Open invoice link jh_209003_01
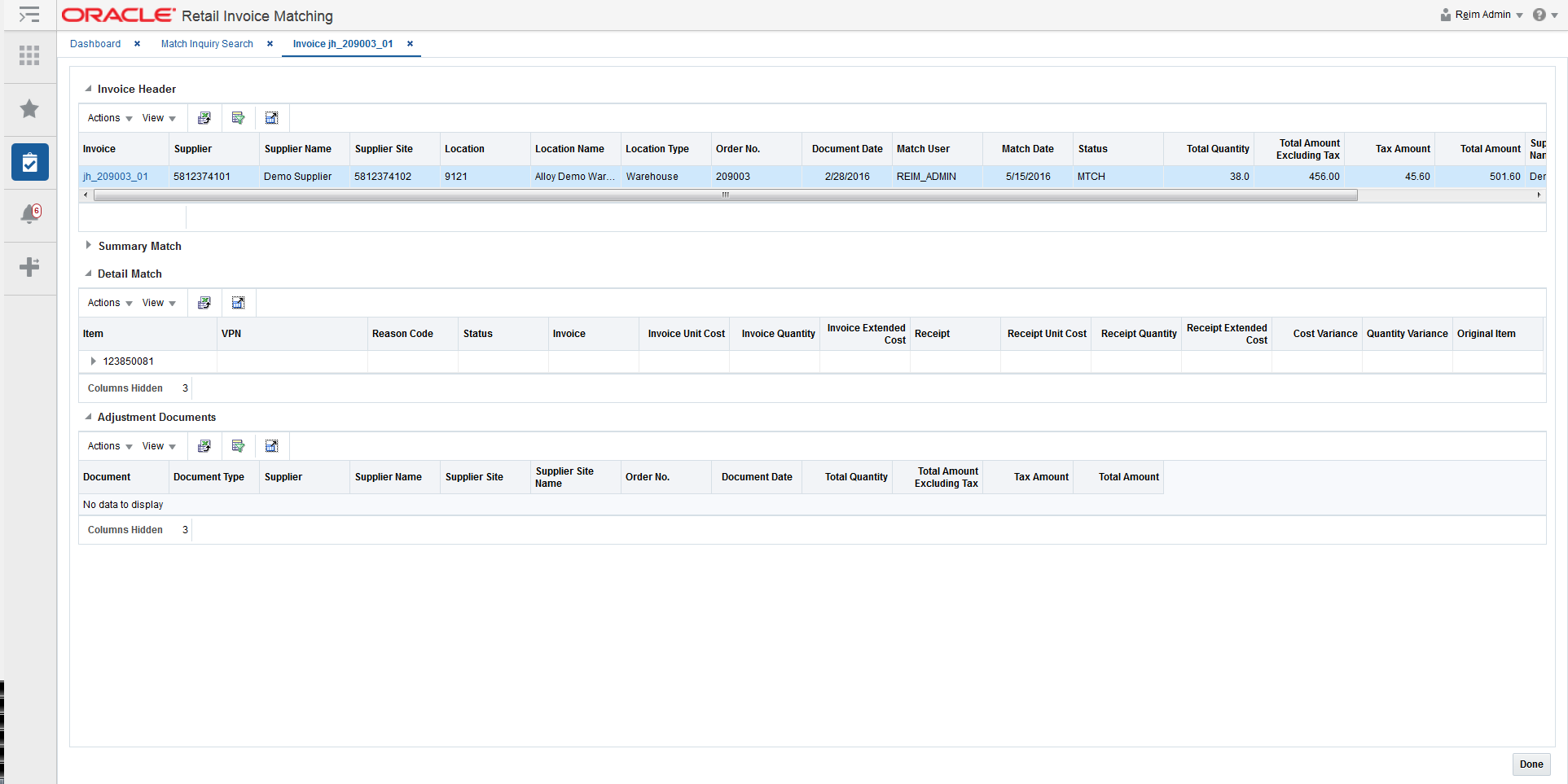This screenshot has width=1568, height=784. click(116, 176)
